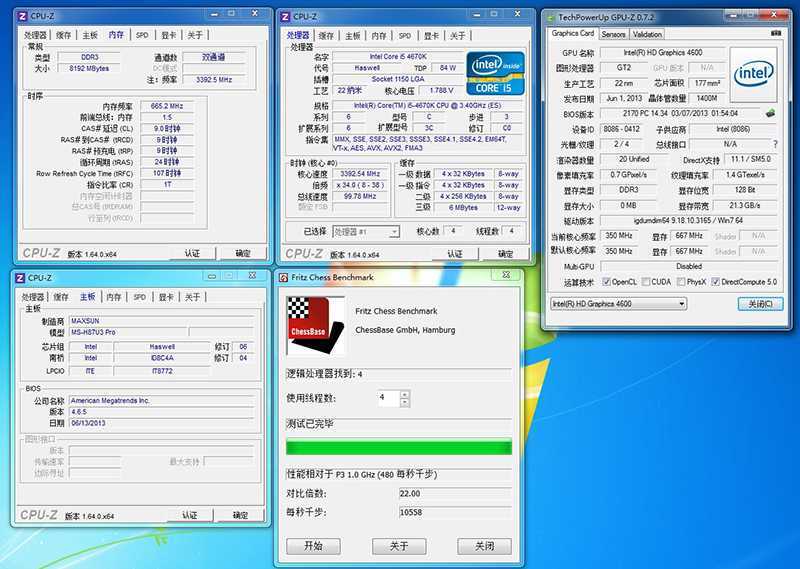Switch to the Sensors tab in GPU-Z

coord(613,34)
